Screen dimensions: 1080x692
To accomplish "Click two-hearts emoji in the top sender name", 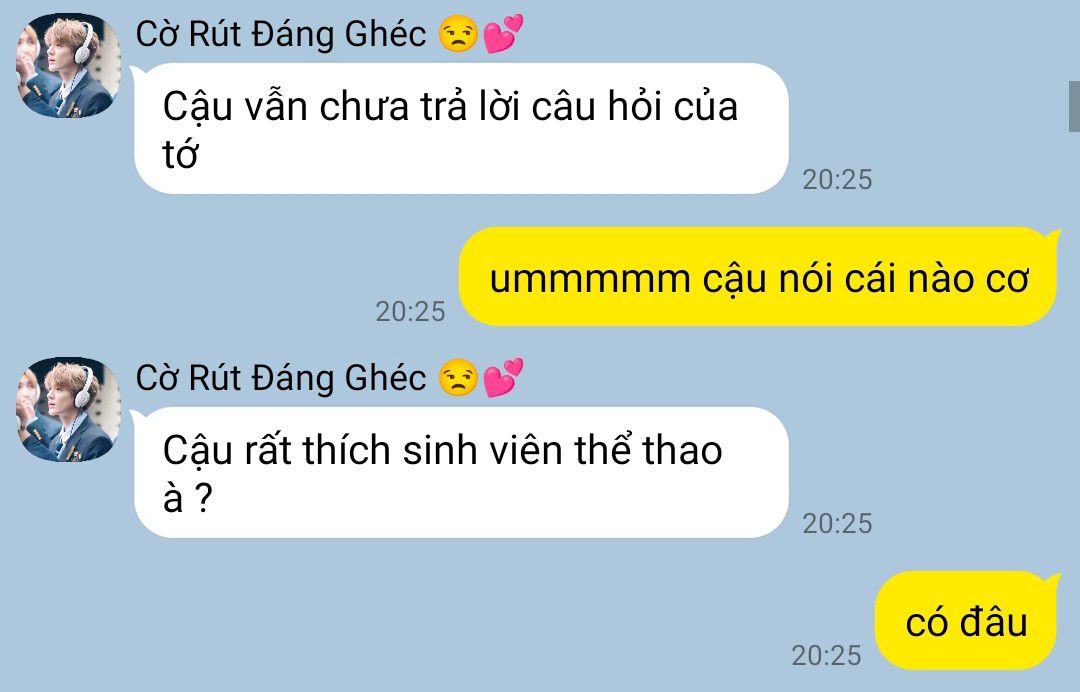I will [x=503, y=34].
